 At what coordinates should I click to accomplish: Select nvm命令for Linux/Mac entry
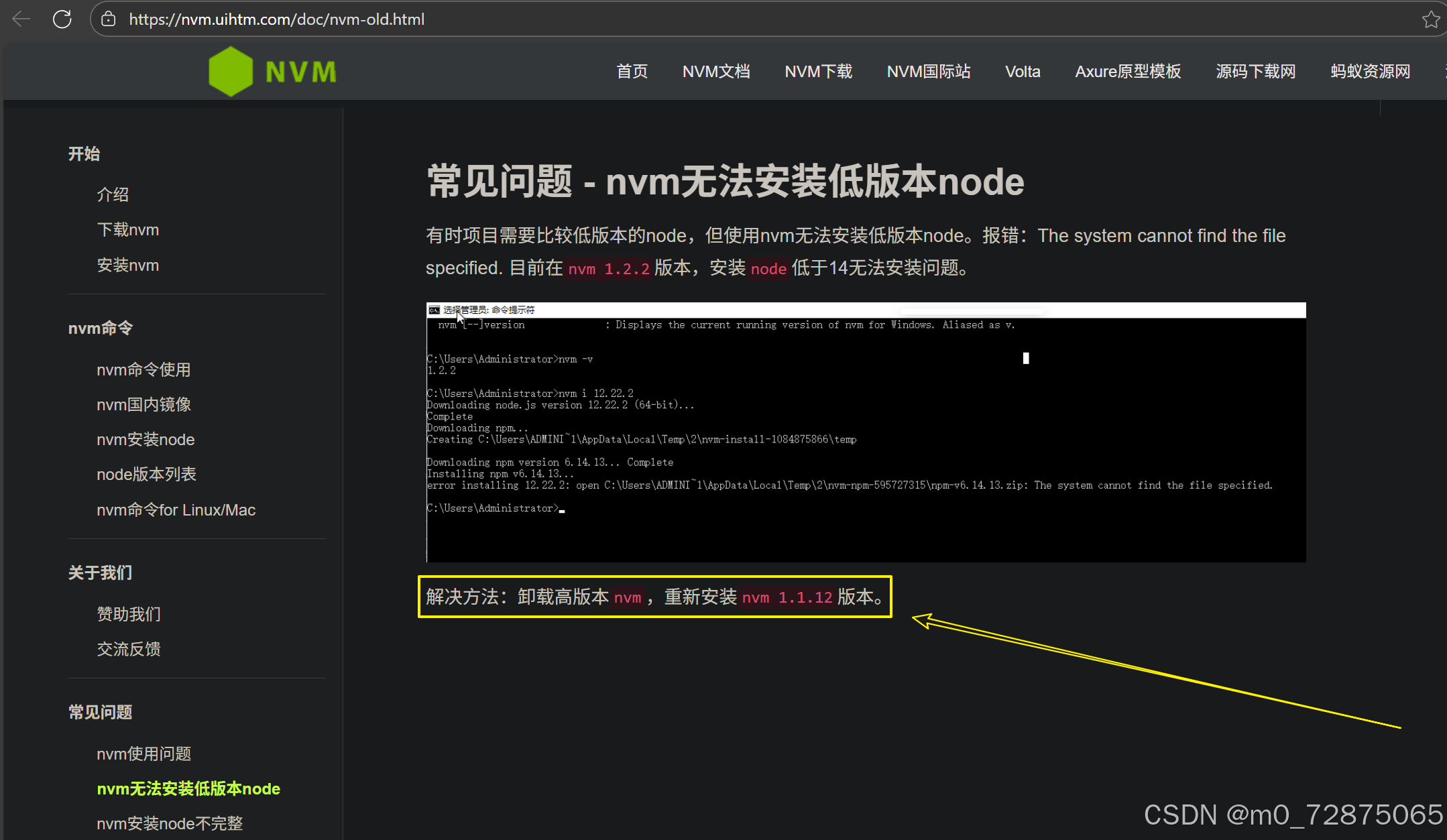[x=176, y=509]
